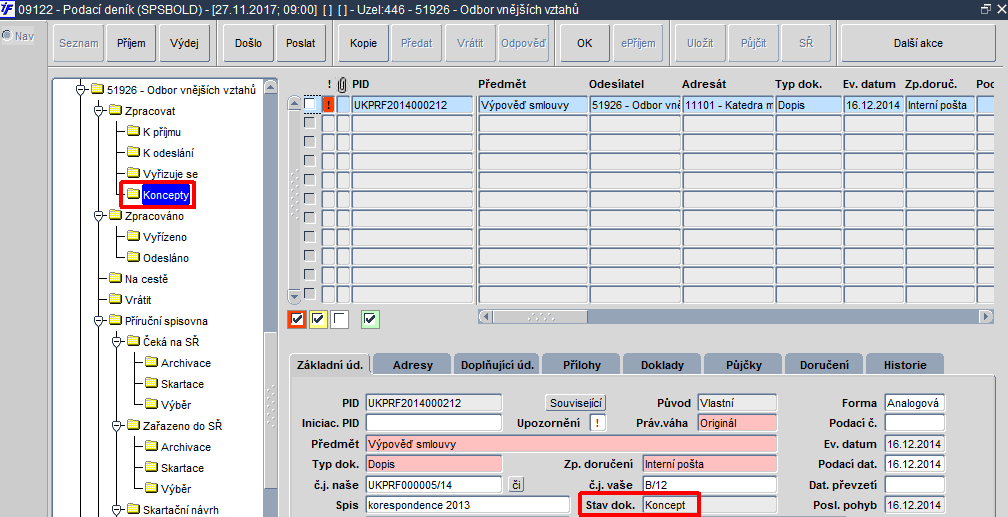This screenshot has width=1008, height=517.
Task: Click the K příjmu folder icon
Action: tap(133, 131)
